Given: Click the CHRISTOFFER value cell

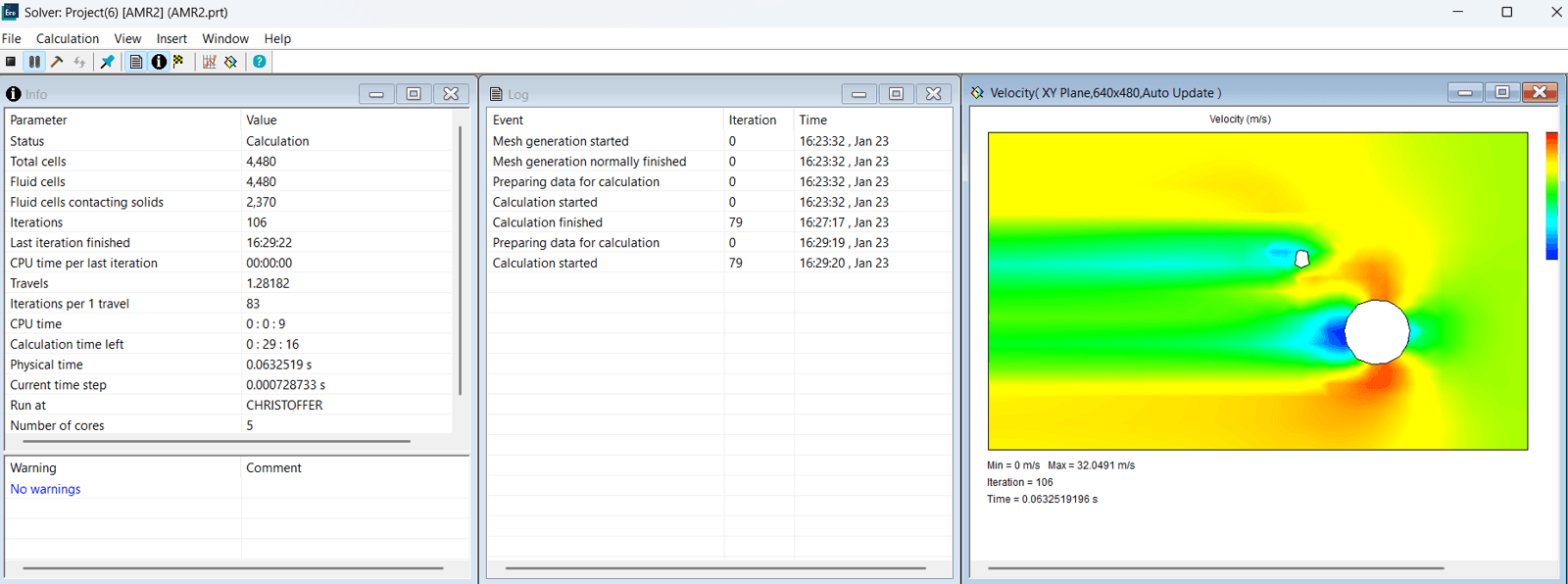Looking at the screenshot, I should pyautogui.click(x=284, y=405).
